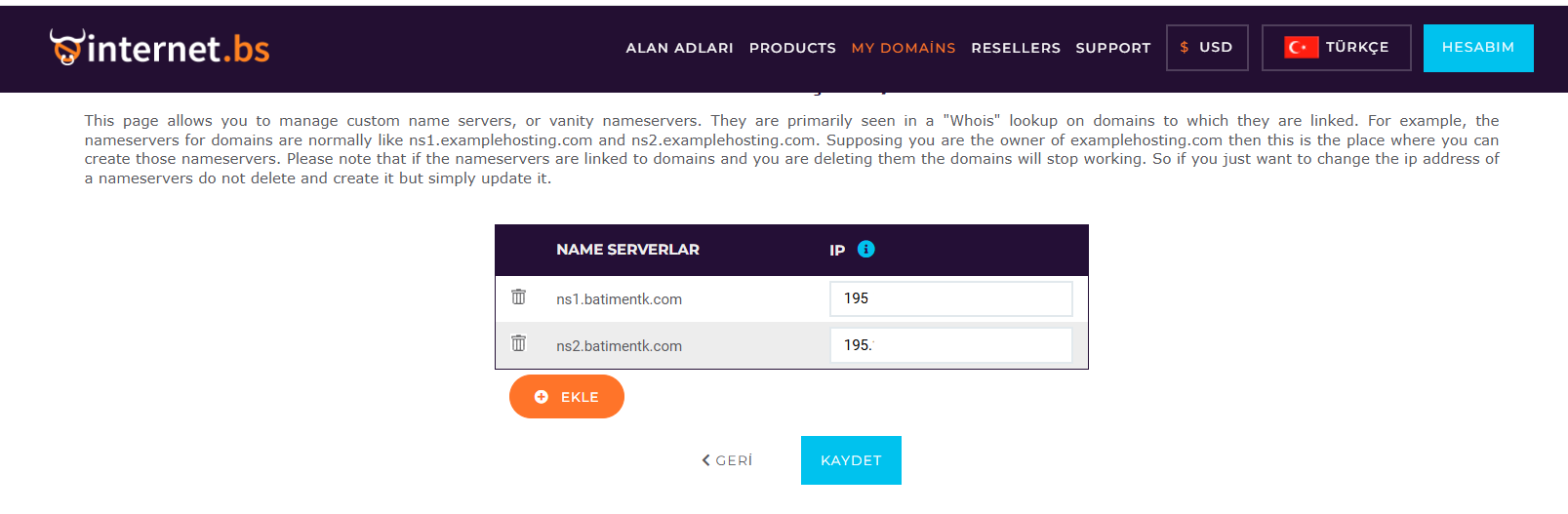This screenshot has height=514, width=1568.
Task: Click the dollar sign currency icon
Action: (x=1185, y=47)
